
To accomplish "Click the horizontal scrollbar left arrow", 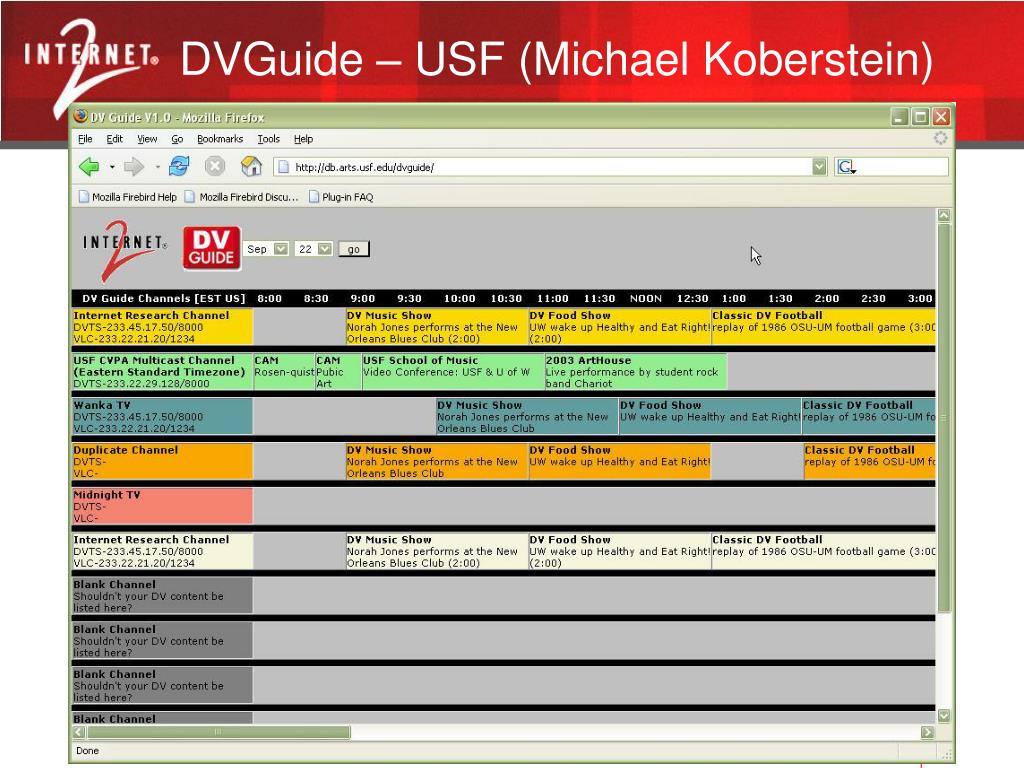I will [x=79, y=732].
